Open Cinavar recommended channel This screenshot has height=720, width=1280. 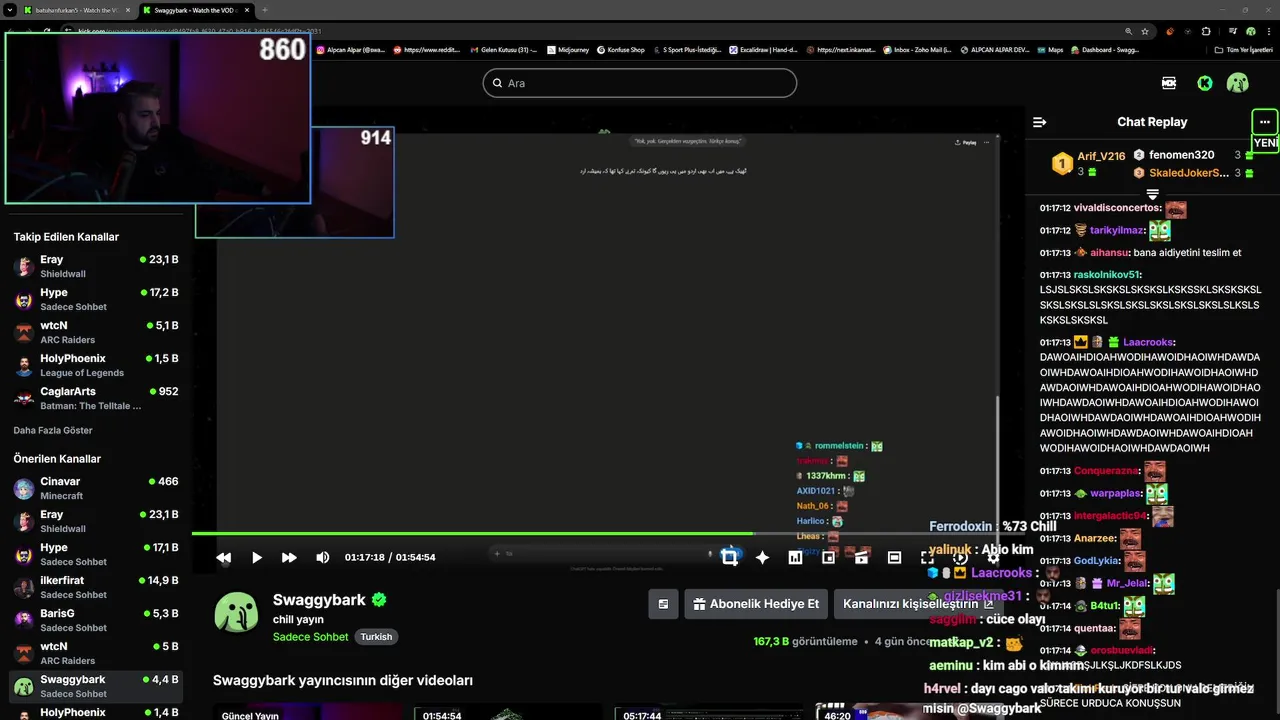pos(96,488)
